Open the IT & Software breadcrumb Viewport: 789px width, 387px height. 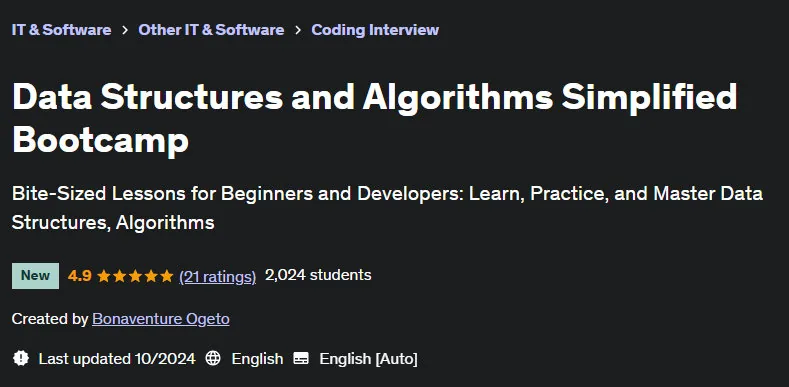tap(61, 30)
